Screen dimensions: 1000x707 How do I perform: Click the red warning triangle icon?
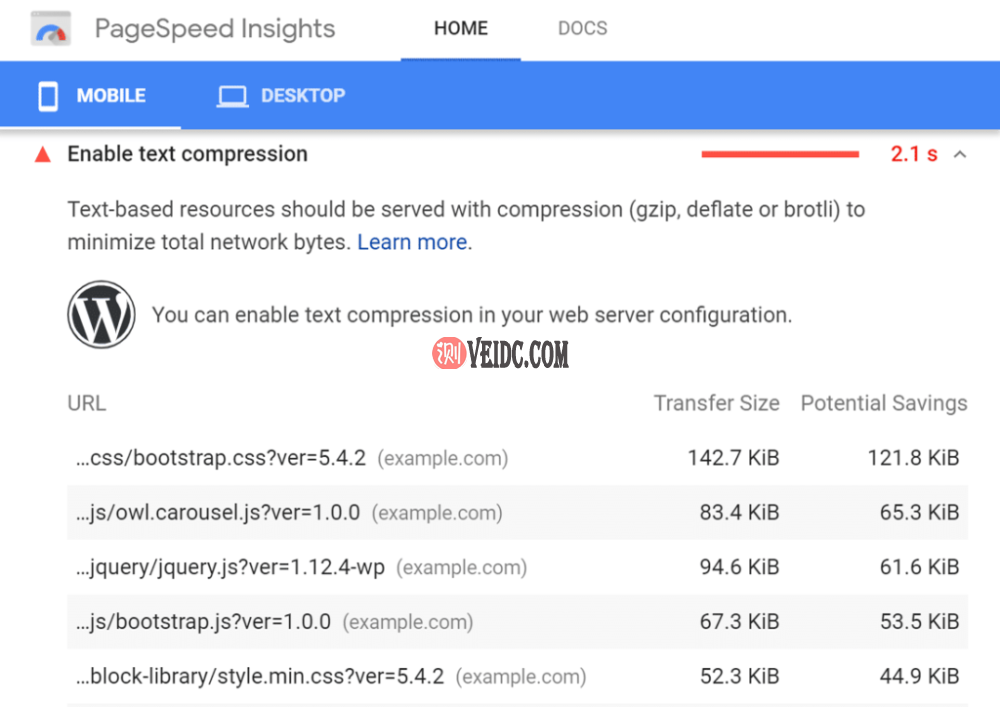click(42, 153)
